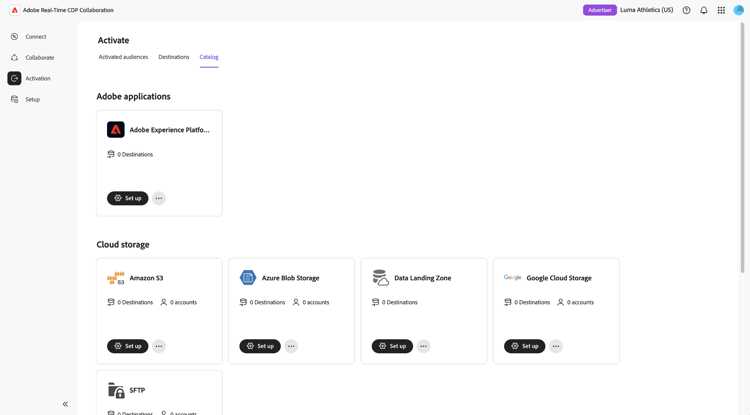Click Adobe Real-Time CDP Collaboration title
This screenshot has width=750, height=415.
(x=68, y=10)
